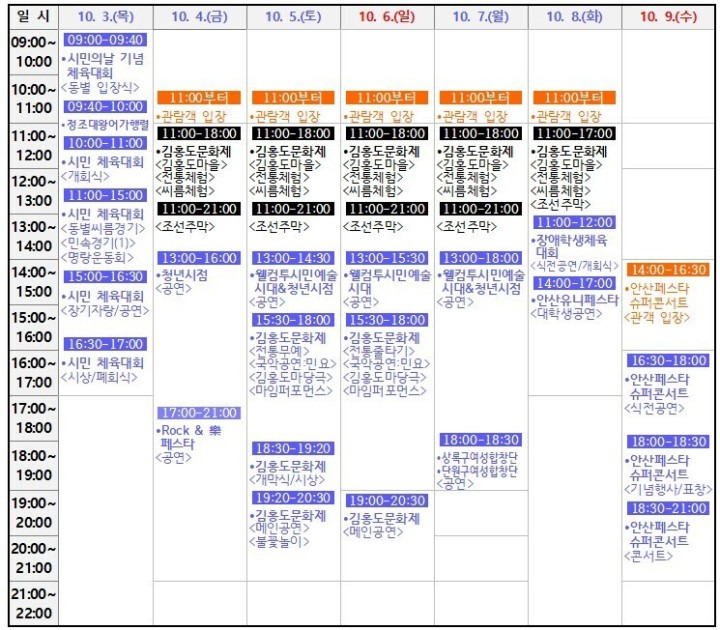Select <불꽃놀이> text

pyautogui.click(x=279, y=542)
